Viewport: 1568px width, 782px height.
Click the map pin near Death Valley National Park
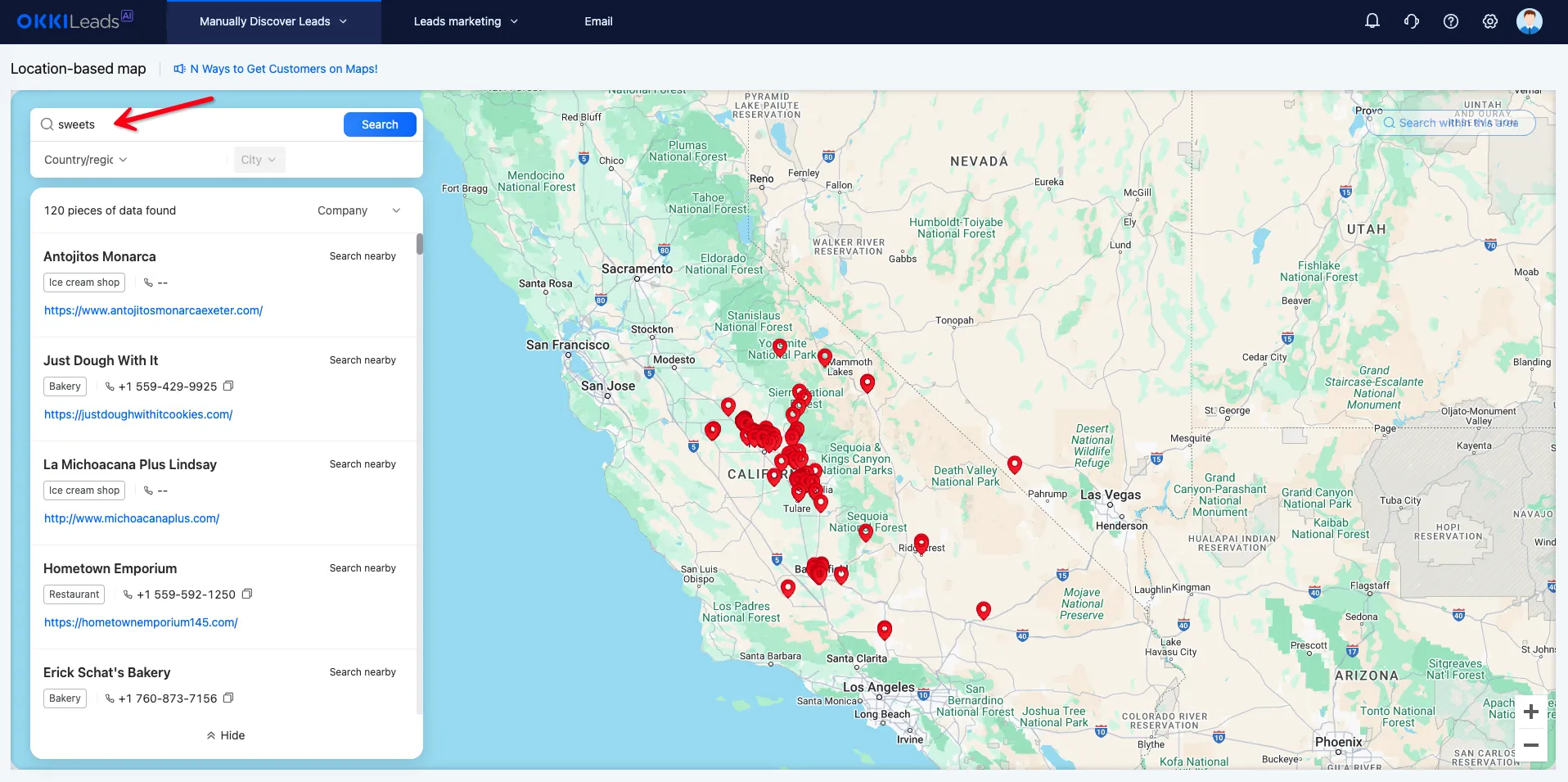(1015, 464)
